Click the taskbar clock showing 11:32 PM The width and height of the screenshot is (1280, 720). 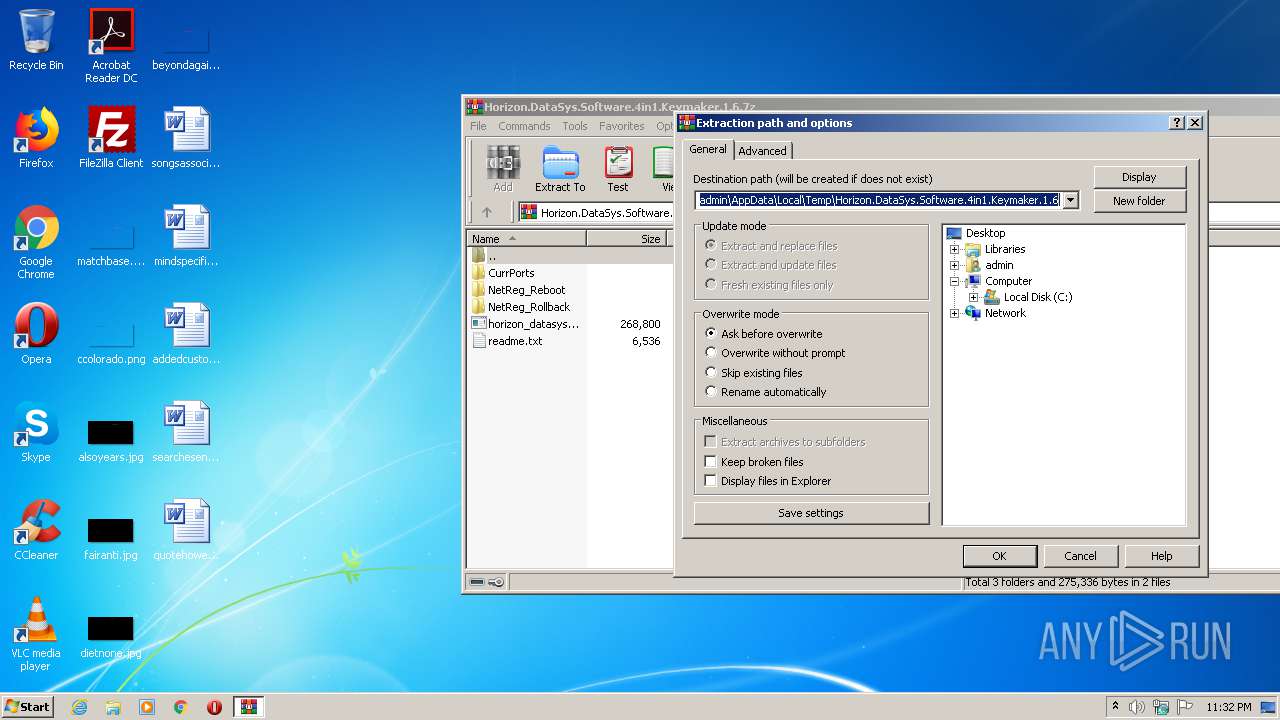click(1228, 707)
